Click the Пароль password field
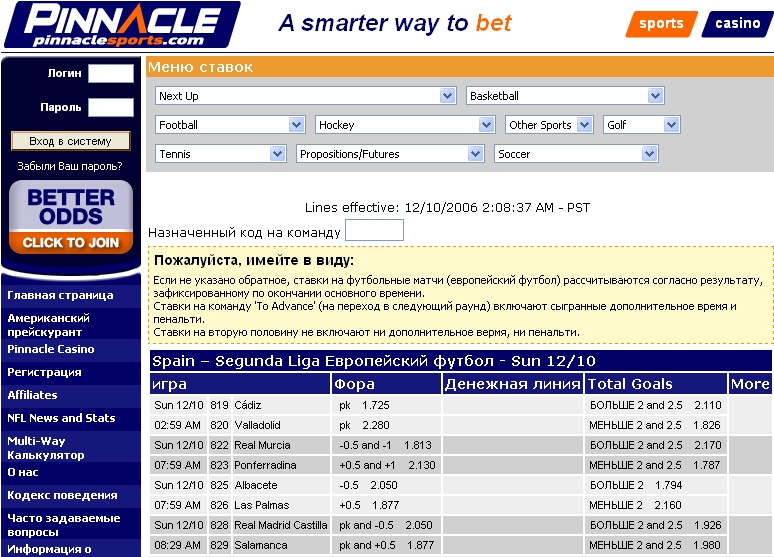The image size is (774, 557). pyautogui.click(x=110, y=107)
